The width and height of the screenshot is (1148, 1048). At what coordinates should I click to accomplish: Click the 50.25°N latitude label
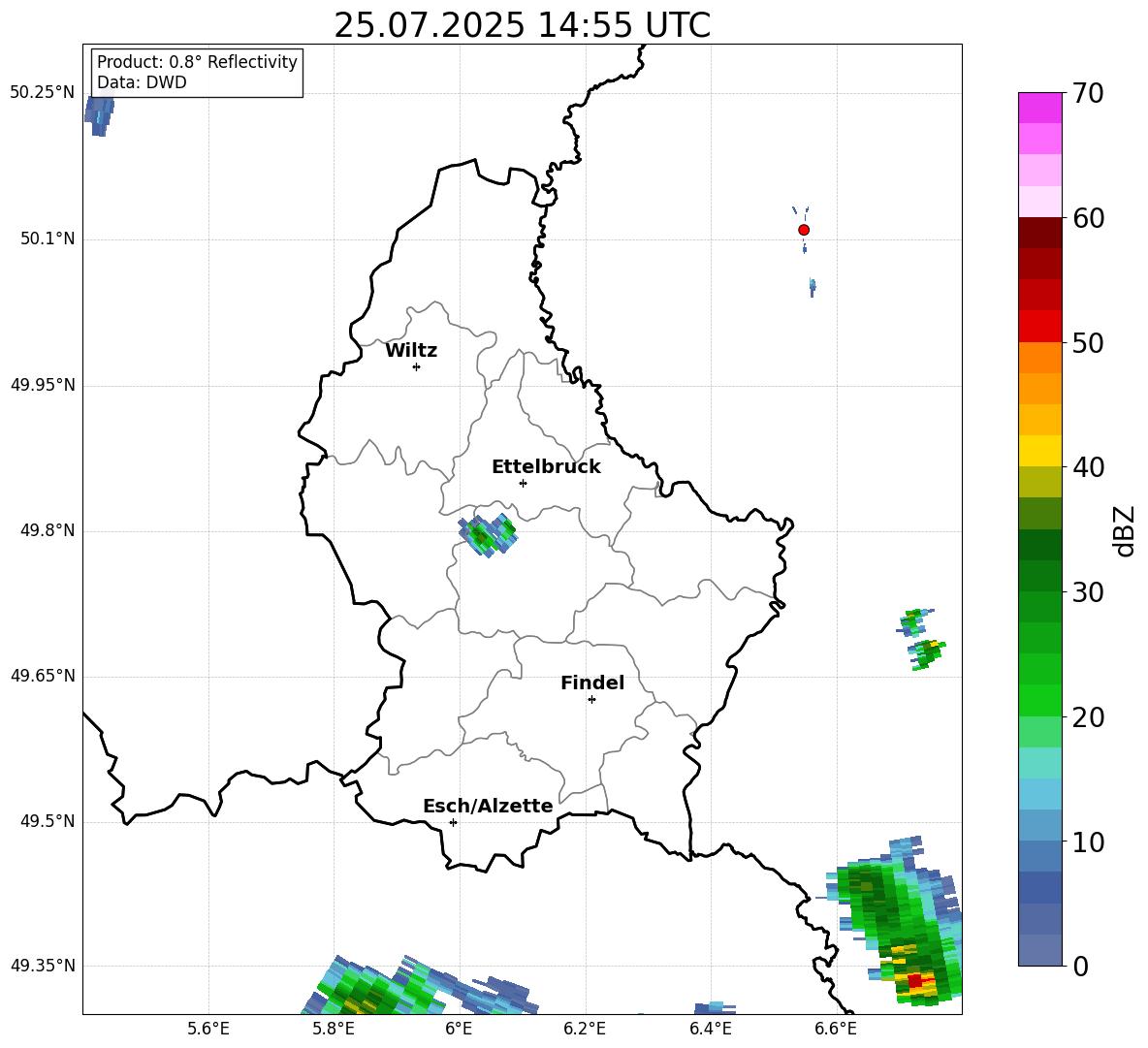tap(43, 92)
